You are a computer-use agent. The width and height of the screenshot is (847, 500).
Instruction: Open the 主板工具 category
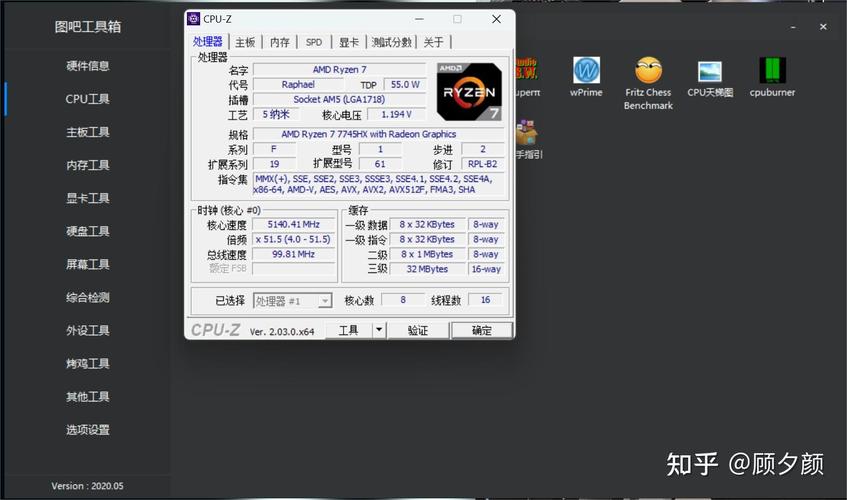tap(88, 132)
